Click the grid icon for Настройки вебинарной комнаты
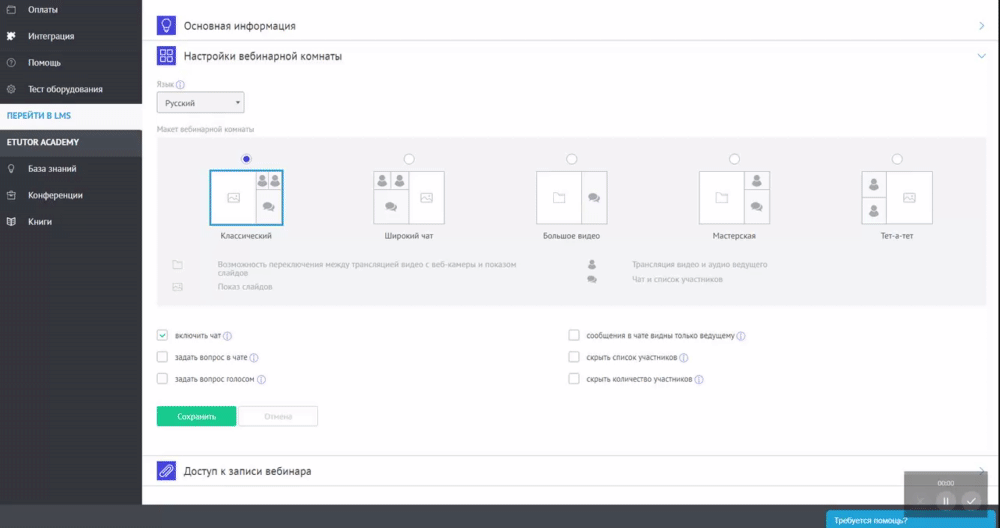This screenshot has width=1000, height=528. click(167, 56)
